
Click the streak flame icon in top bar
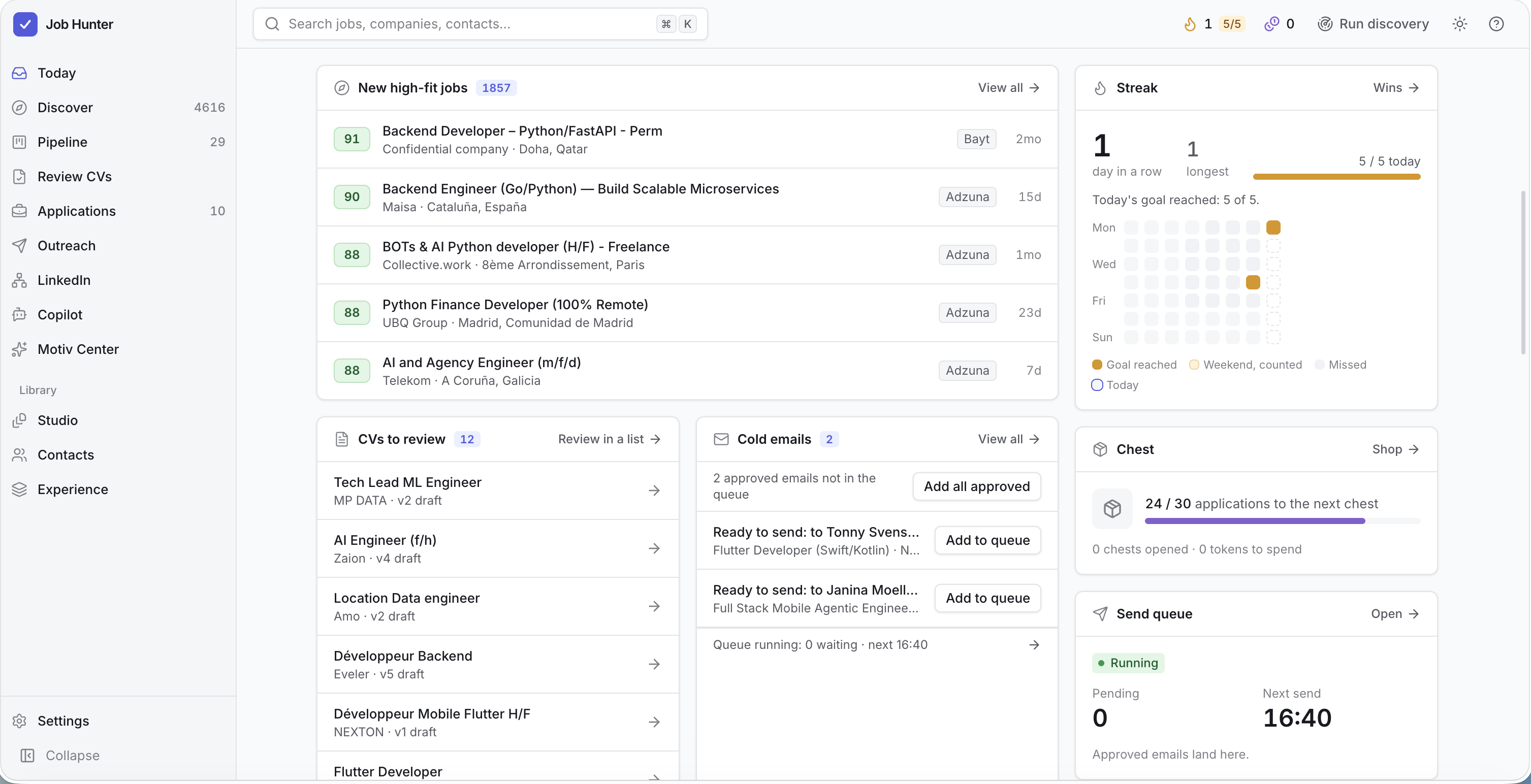[1189, 24]
